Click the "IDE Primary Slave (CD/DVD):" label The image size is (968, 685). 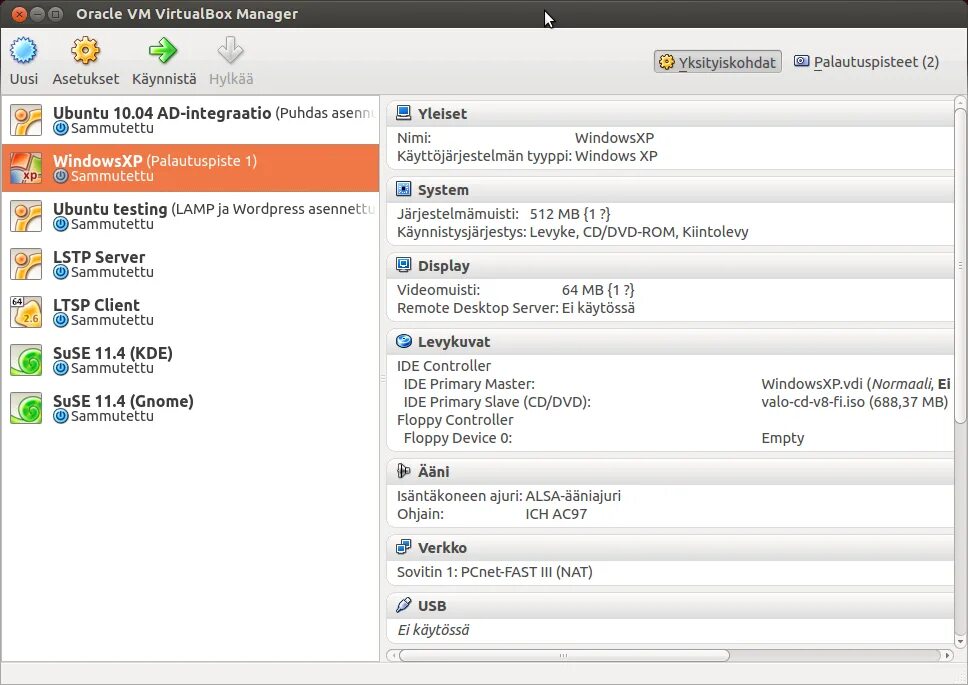pyautogui.click(x=497, y=402)
